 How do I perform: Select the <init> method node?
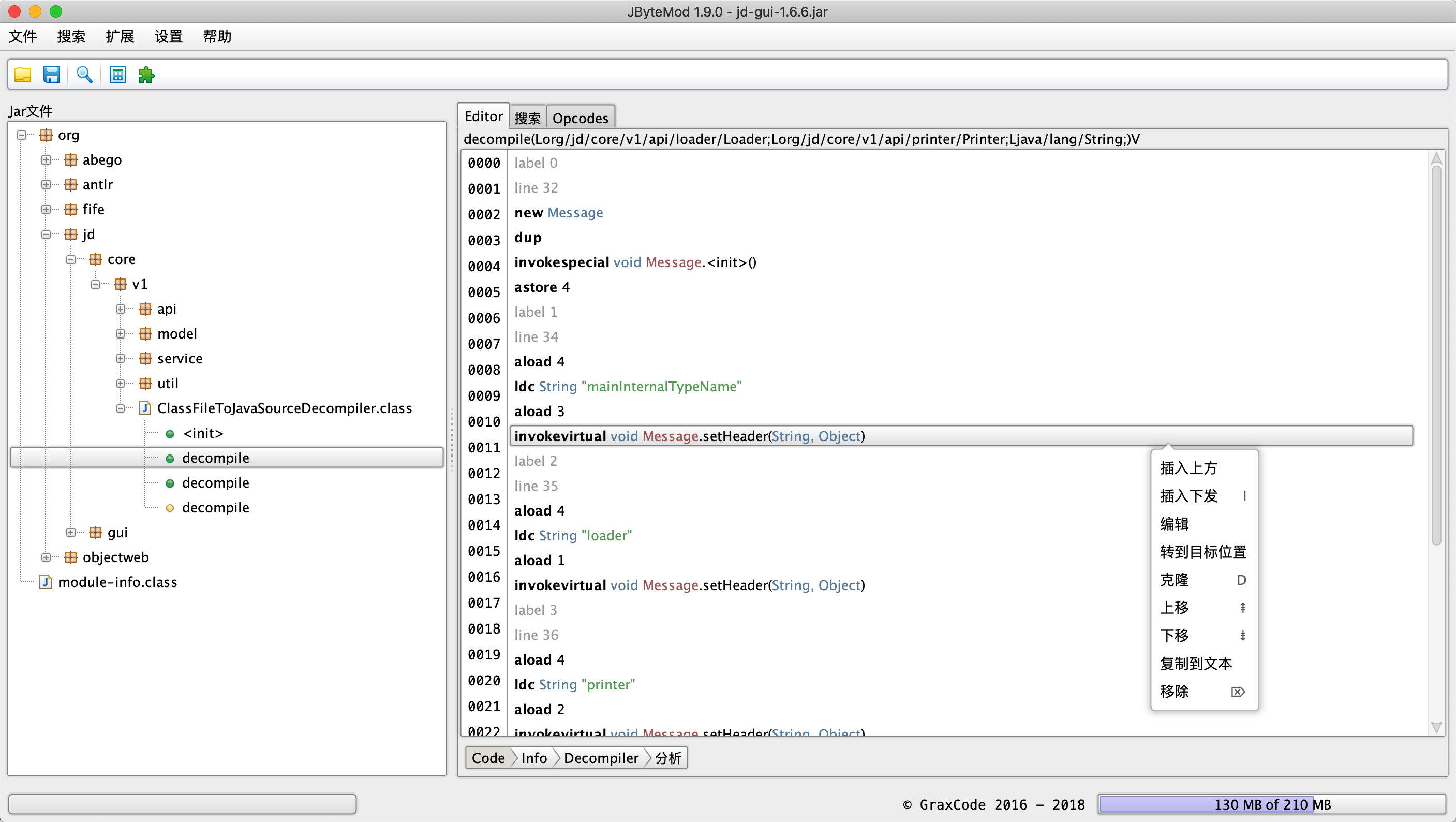point(203,433)
